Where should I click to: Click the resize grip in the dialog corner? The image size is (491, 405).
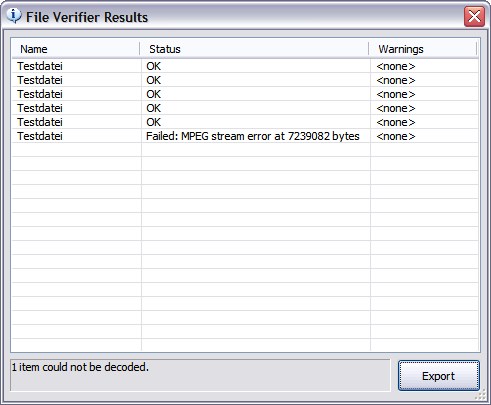tap(480, 395)
